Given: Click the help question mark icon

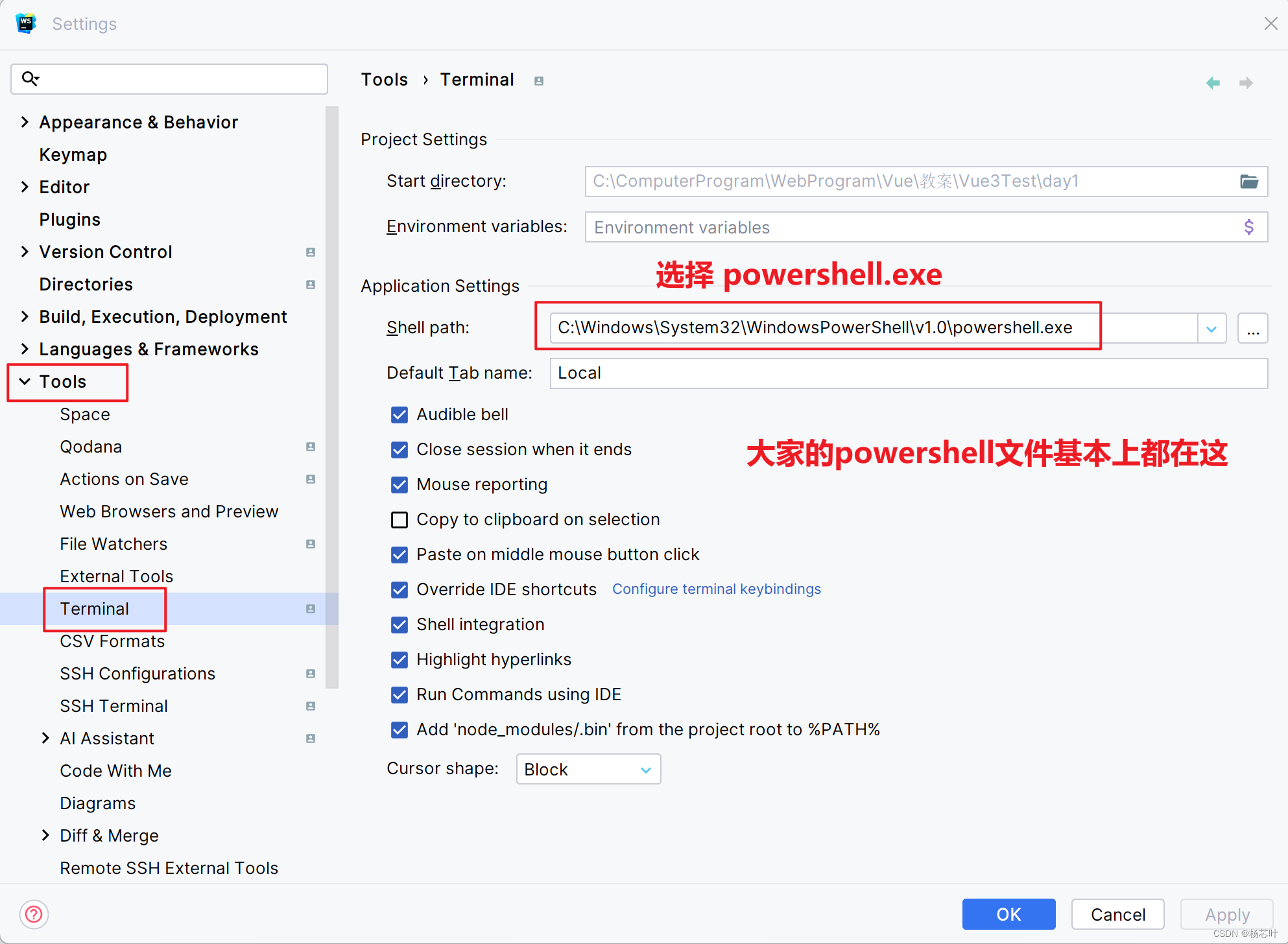Looking at the screenshot, I should coord(34,914).
